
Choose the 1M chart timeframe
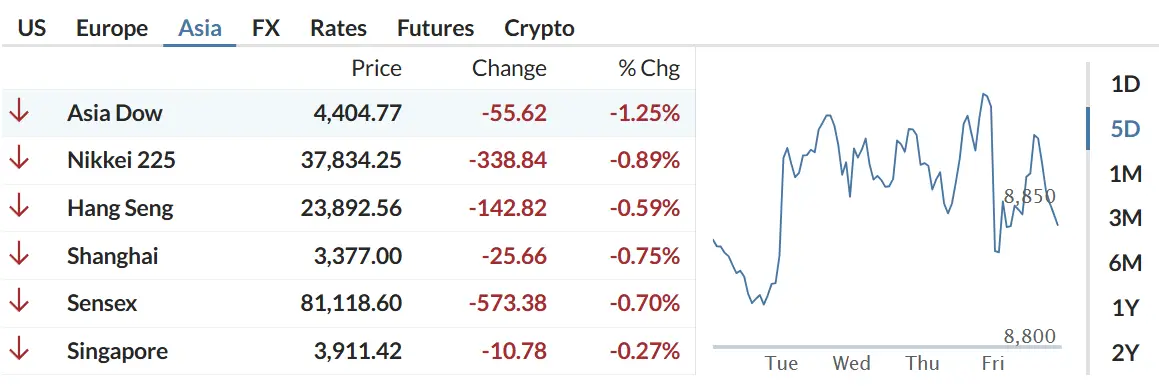pyautogui.click(x=1126, y=175)
